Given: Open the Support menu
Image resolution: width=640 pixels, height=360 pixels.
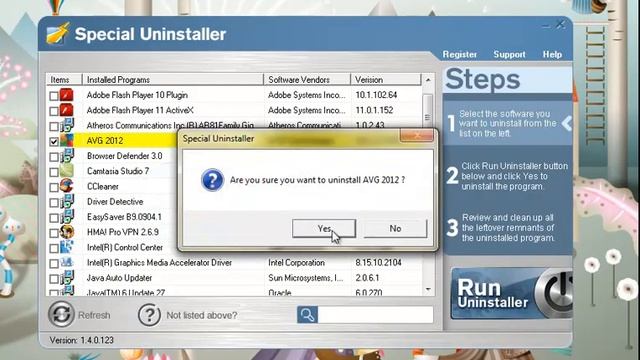Looking at the screenshot, I should pos(509,54).
